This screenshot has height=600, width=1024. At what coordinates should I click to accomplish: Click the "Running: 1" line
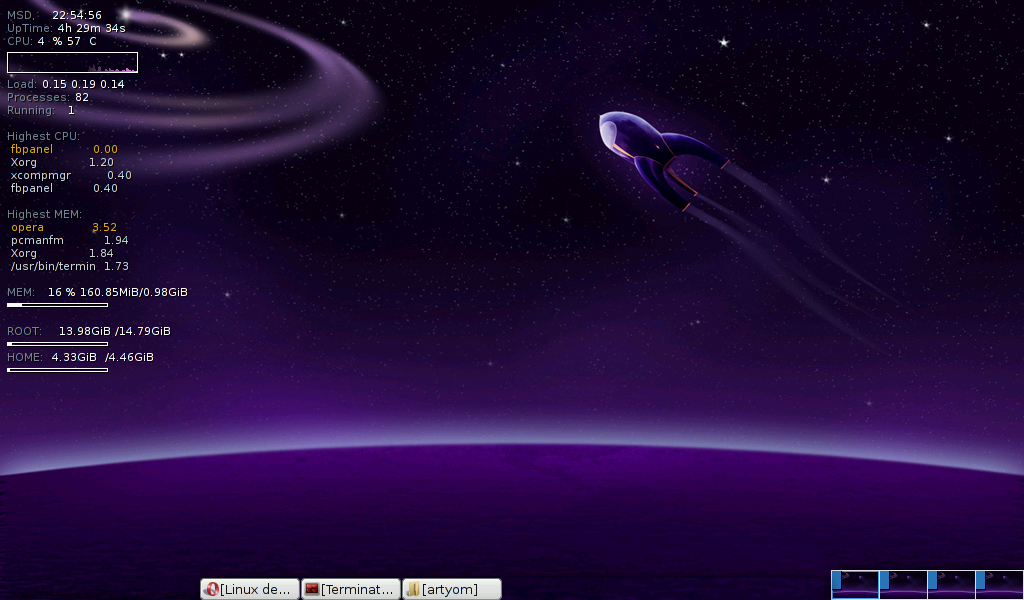click(40, 110)
